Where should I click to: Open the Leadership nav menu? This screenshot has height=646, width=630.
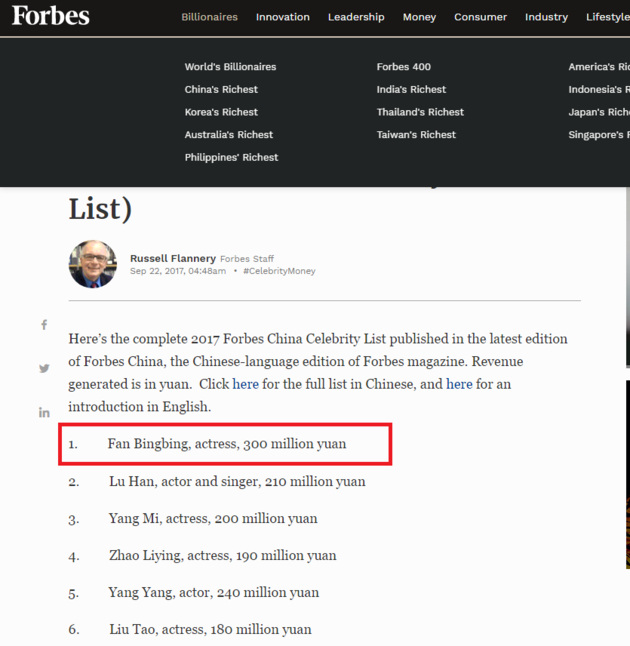(356, 17)
